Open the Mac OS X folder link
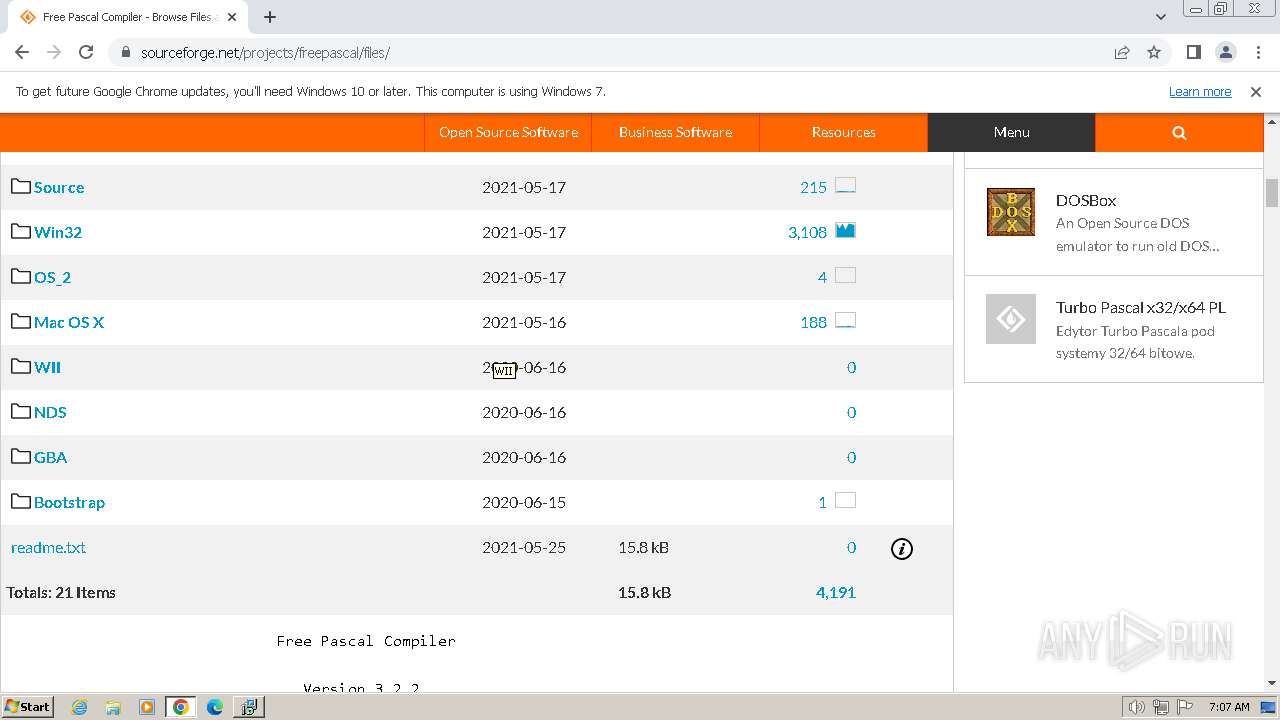 [x=69, y=322]
